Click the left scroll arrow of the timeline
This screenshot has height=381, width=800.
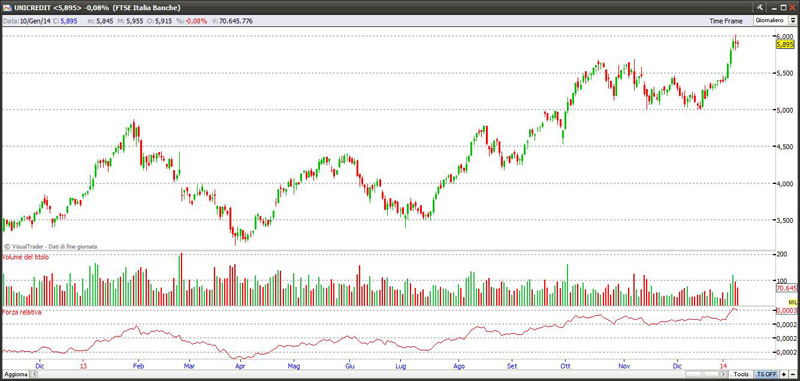pos(35,374)
